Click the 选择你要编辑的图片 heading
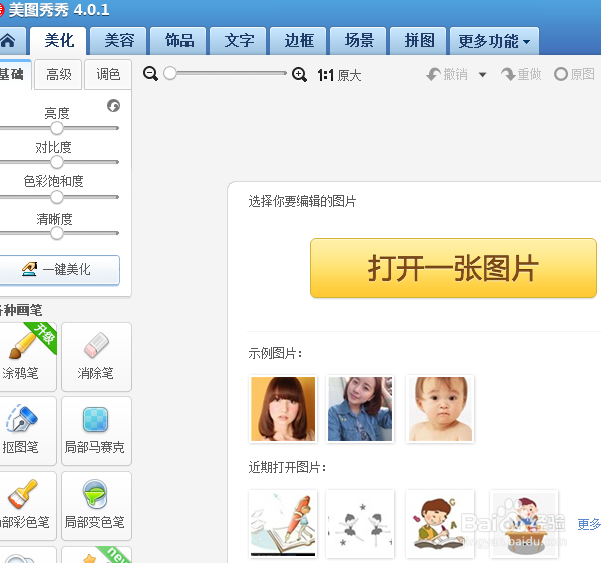The image size is (601, 563). (302, 201)
